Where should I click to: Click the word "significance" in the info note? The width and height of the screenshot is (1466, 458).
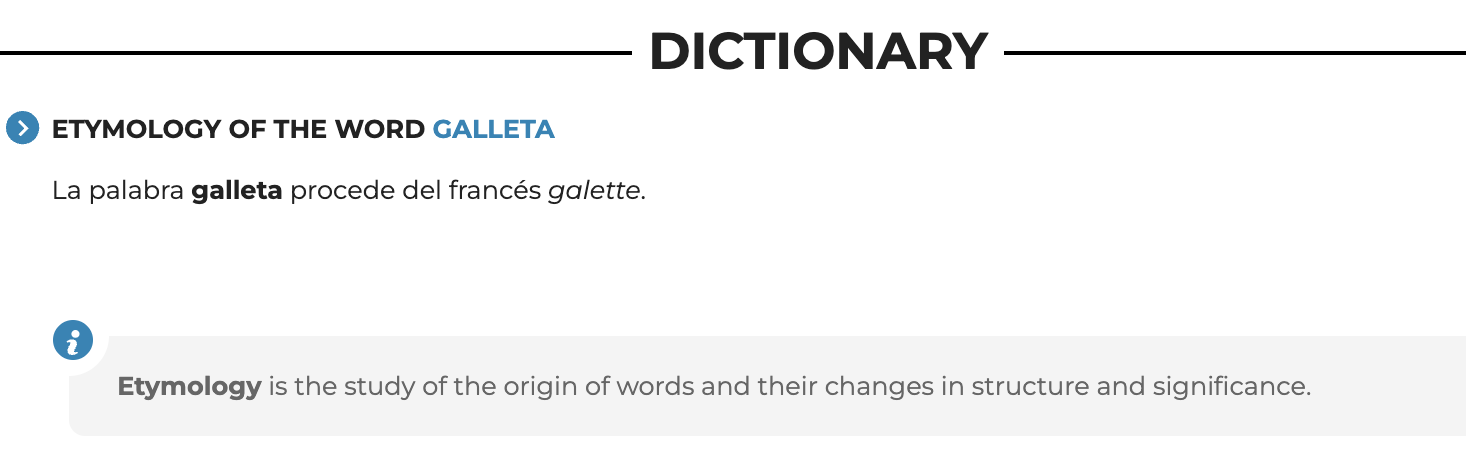[x=1231, y=387]
